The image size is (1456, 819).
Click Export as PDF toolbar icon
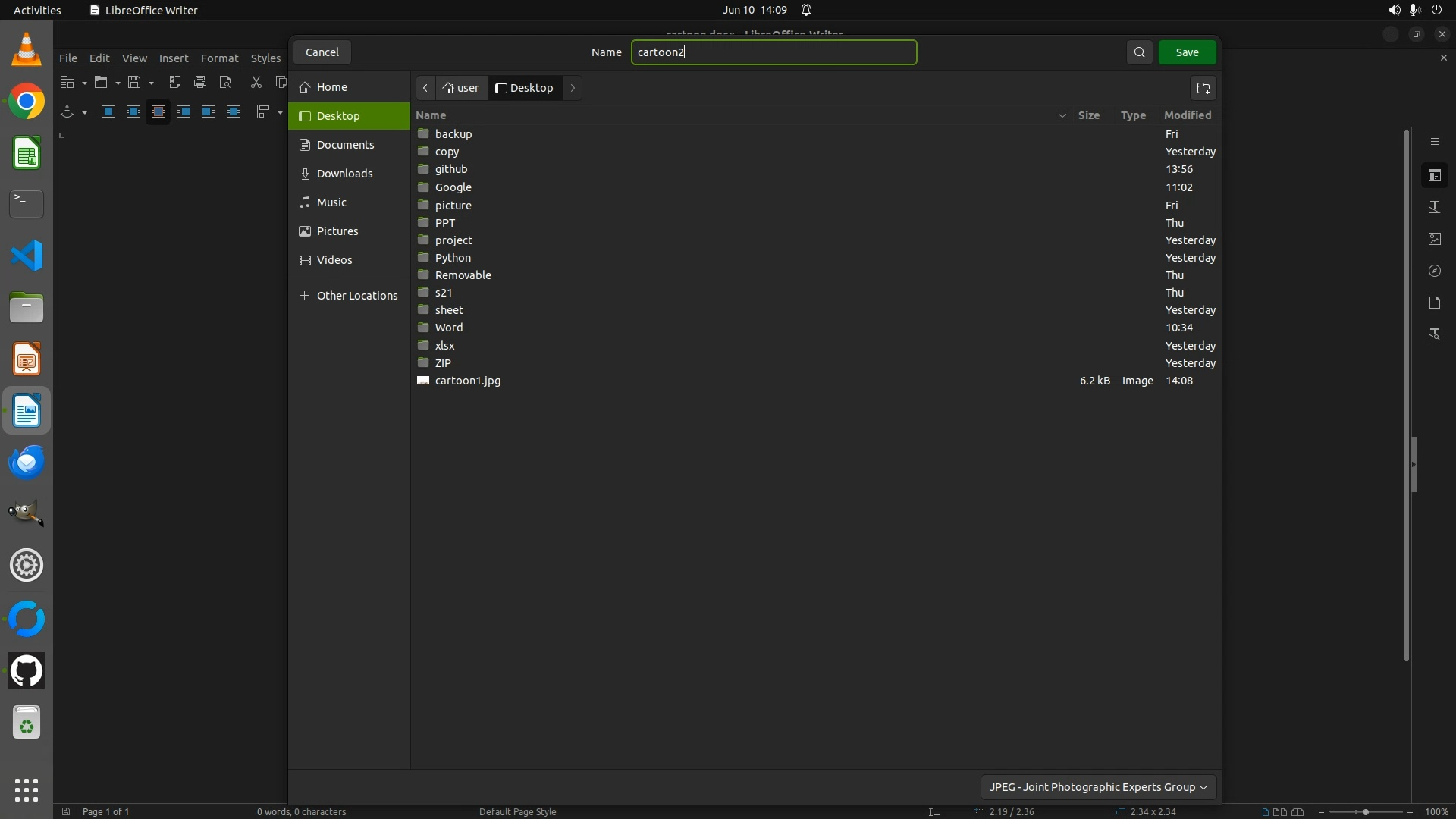pos(175,82)
